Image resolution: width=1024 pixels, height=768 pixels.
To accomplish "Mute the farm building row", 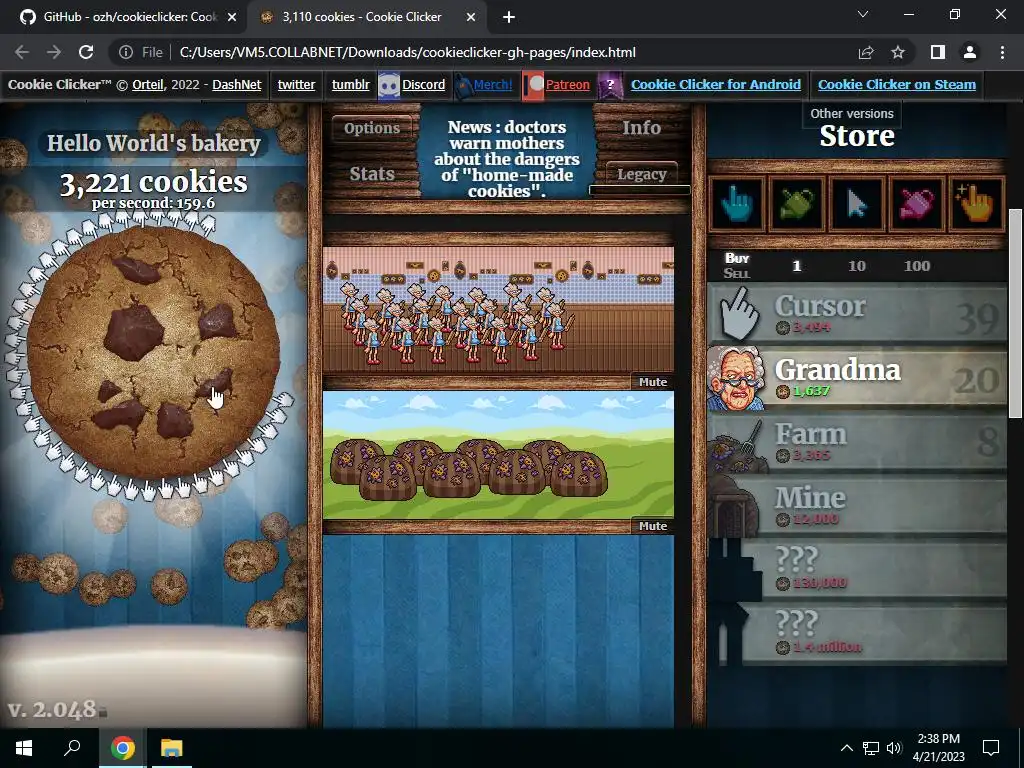I will coord(652,526).
